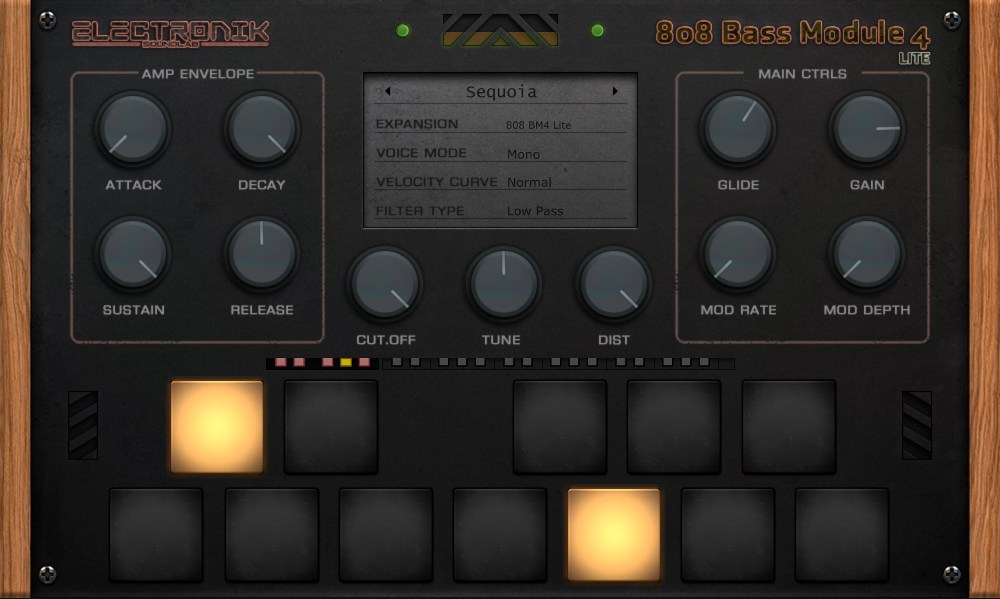Viewport: 1000px width, 599px height.
Task: Adjust the Sustain knob
Action: pos(131,253)
